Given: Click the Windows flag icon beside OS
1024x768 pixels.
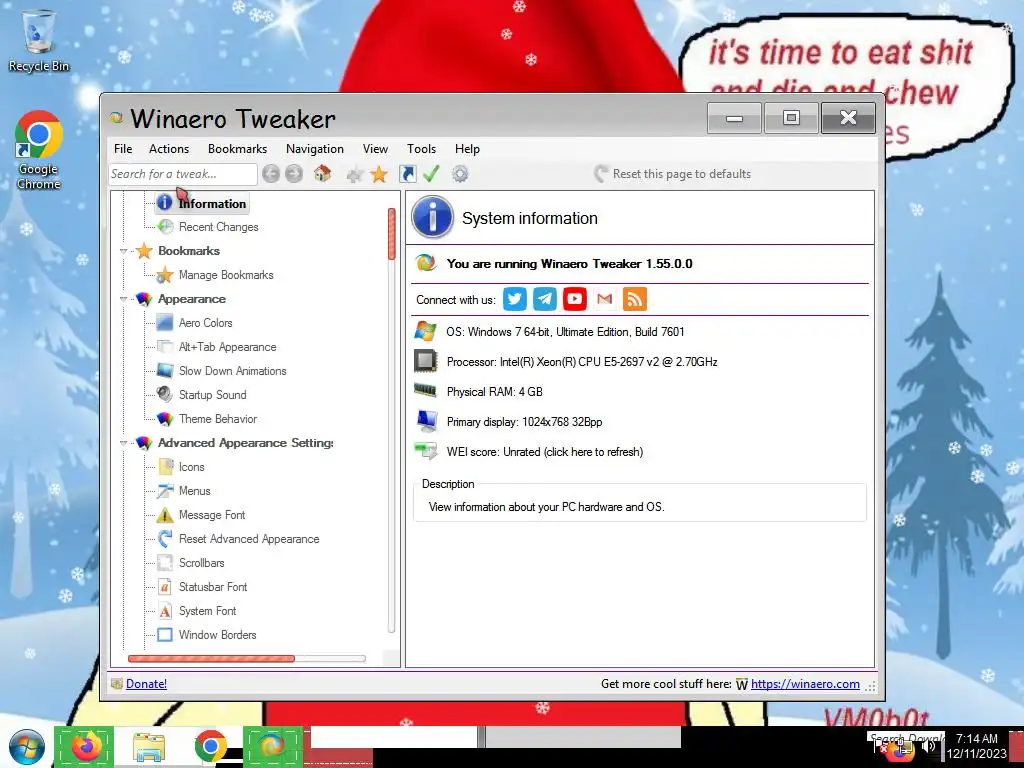Looking at the screenshot, I should [x=425, y=331].
